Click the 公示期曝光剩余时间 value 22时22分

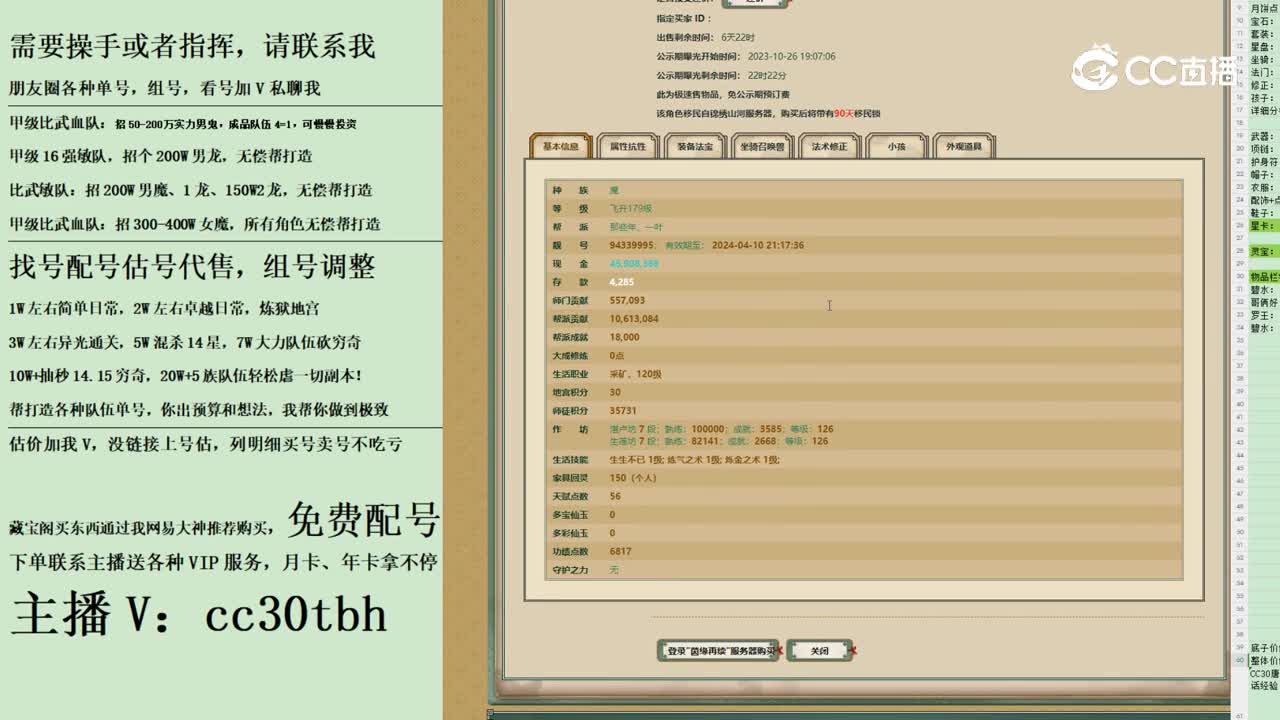[767, 75]
